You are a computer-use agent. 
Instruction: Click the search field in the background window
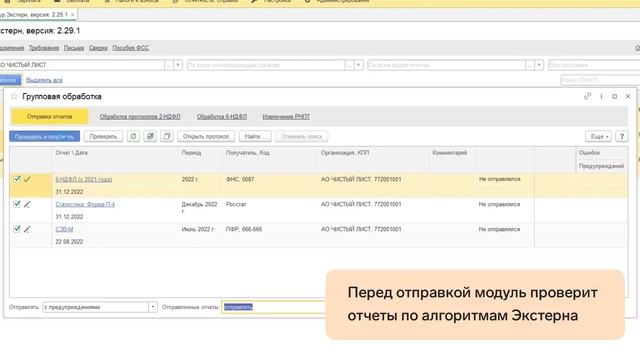[600, 80]
